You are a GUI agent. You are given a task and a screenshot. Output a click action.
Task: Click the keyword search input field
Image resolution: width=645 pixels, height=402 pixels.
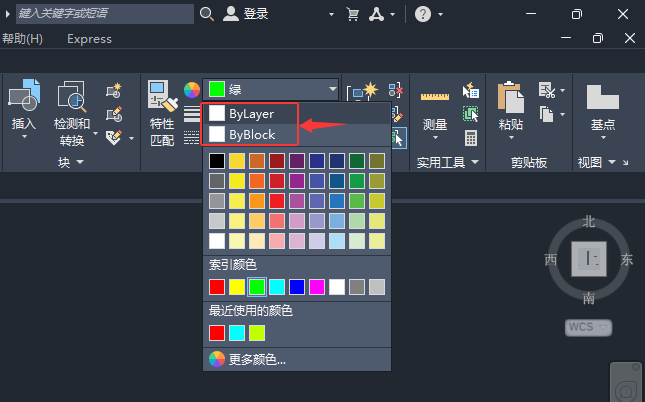coord(105,14)
